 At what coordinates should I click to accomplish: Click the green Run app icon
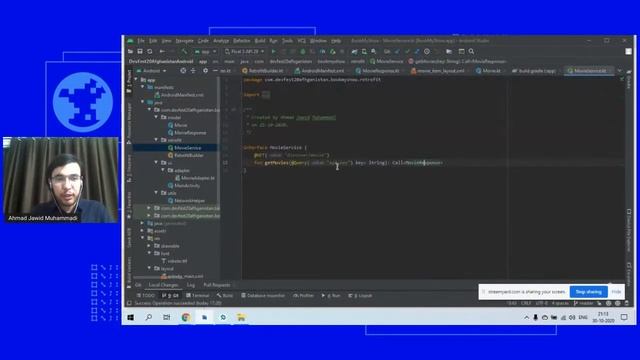[x=273, y=51]
